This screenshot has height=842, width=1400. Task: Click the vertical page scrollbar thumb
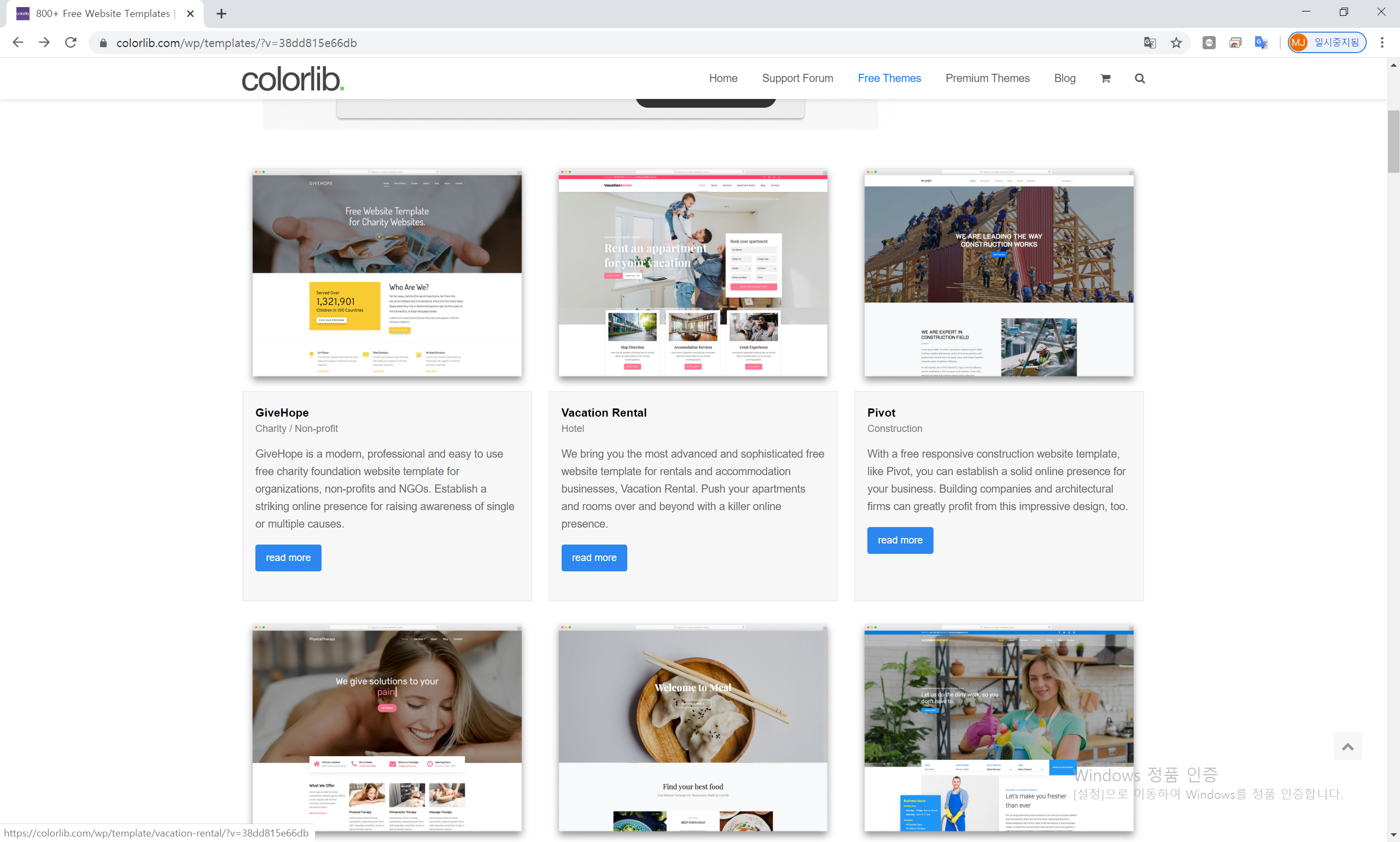1393,142
